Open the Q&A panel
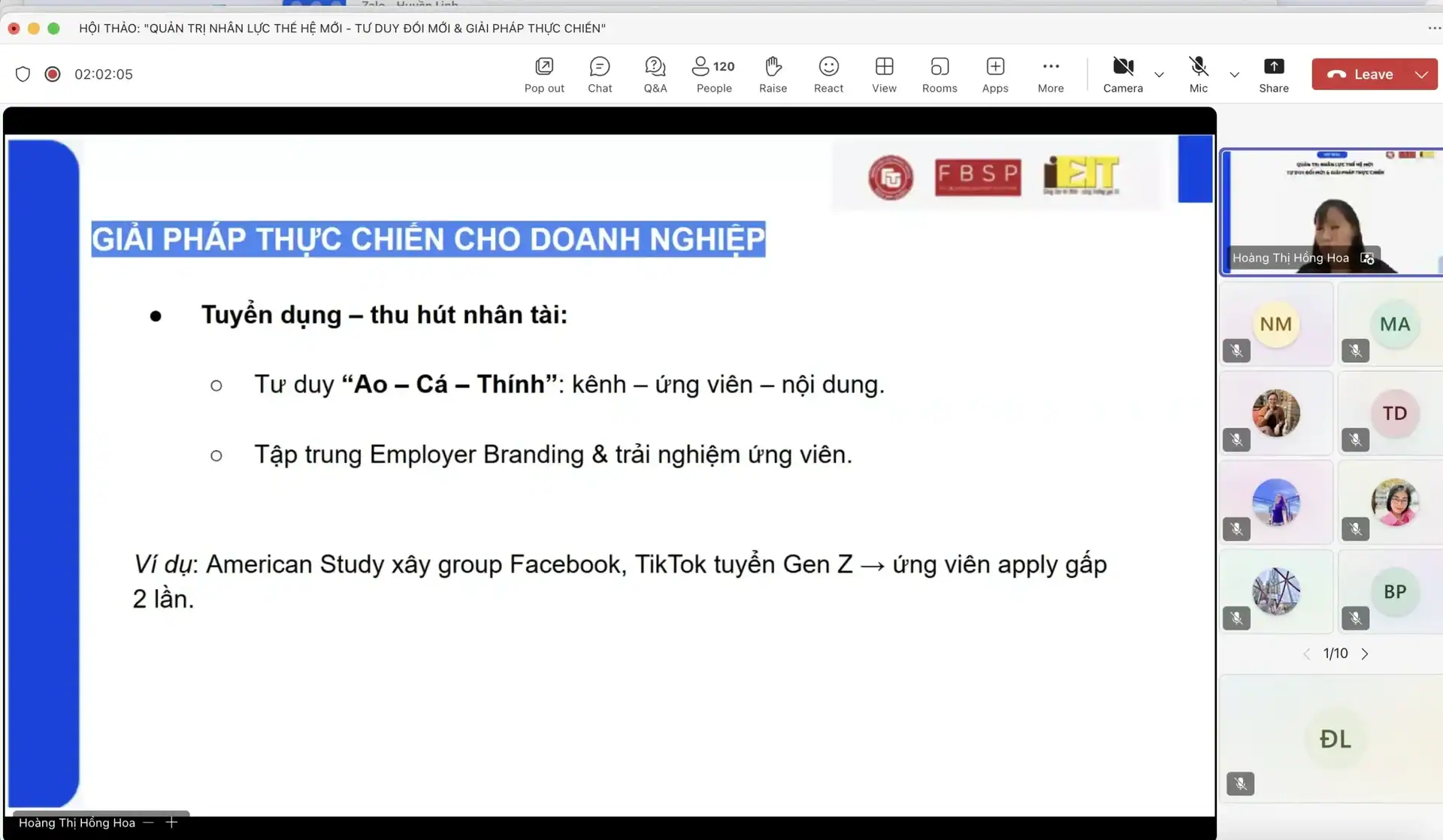Viewport: 1443px width, 840px height. coord(655,74)
